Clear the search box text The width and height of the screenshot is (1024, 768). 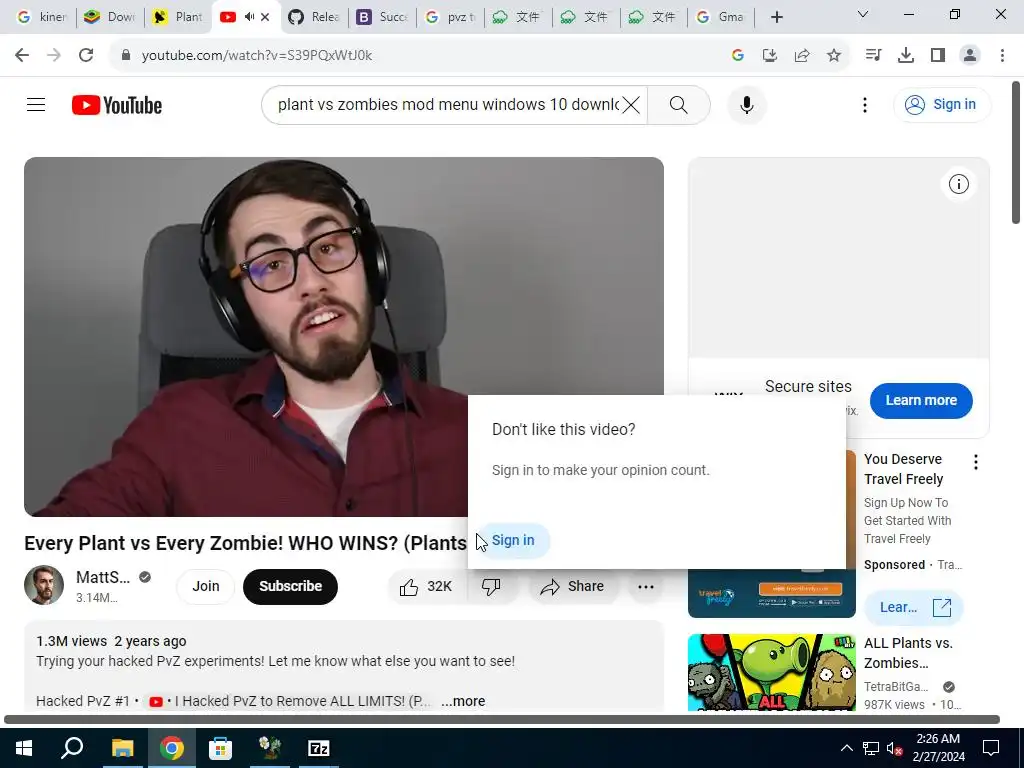coord(630,104)
